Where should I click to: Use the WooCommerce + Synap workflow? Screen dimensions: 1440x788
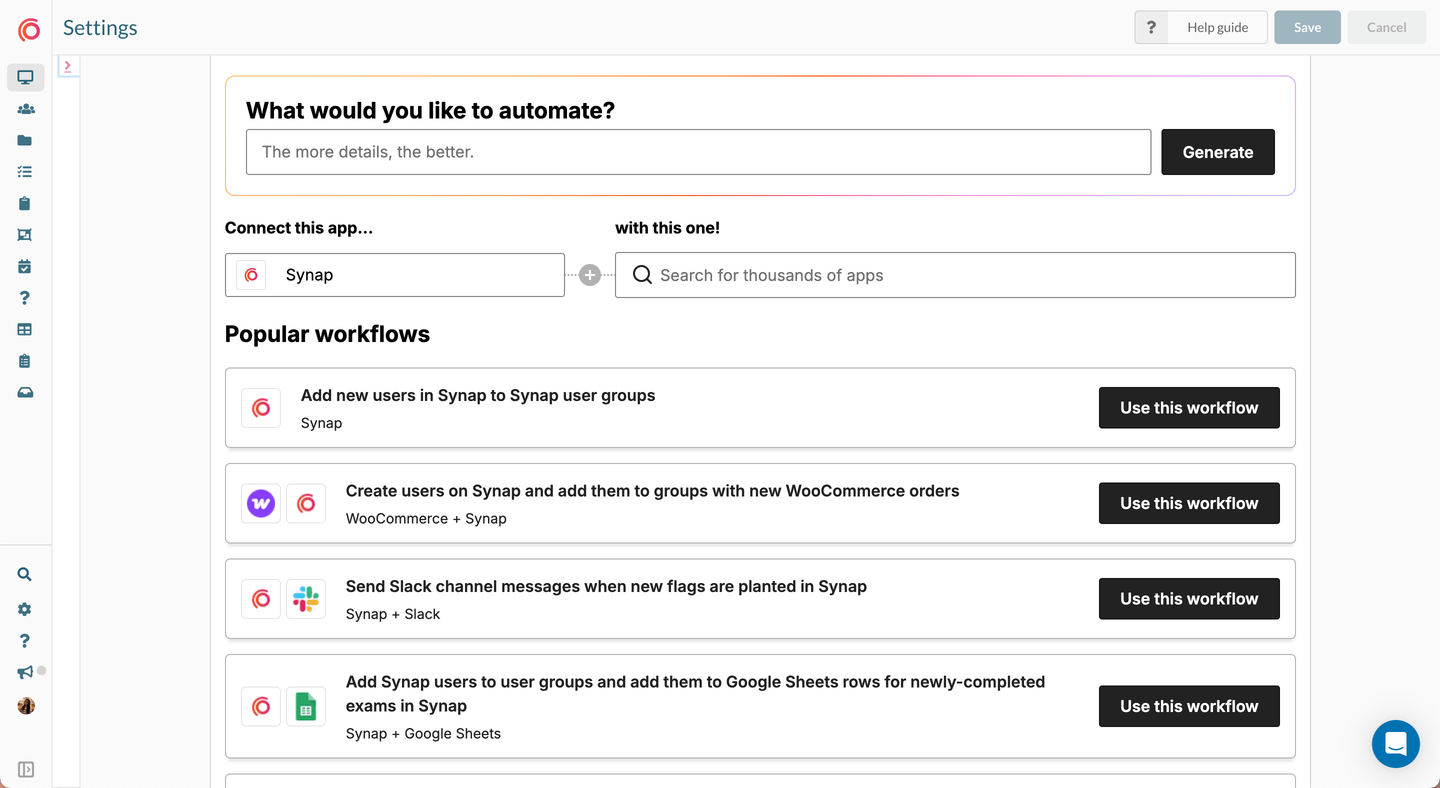(1189, 503)
